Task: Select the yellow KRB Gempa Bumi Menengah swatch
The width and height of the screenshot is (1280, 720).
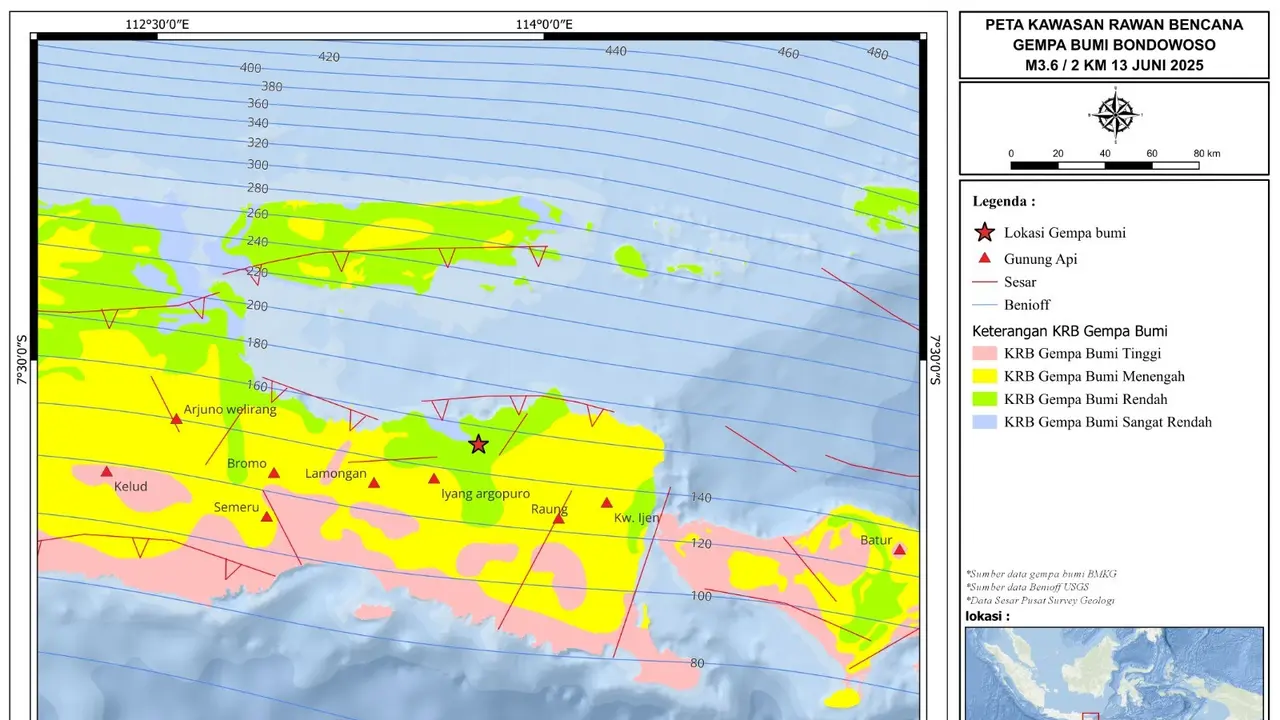Action: [x=985, y=377]
